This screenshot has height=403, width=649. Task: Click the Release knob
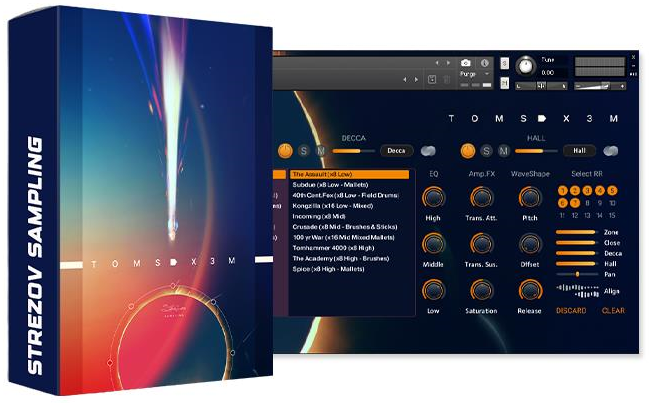click(x=530, y=290)
